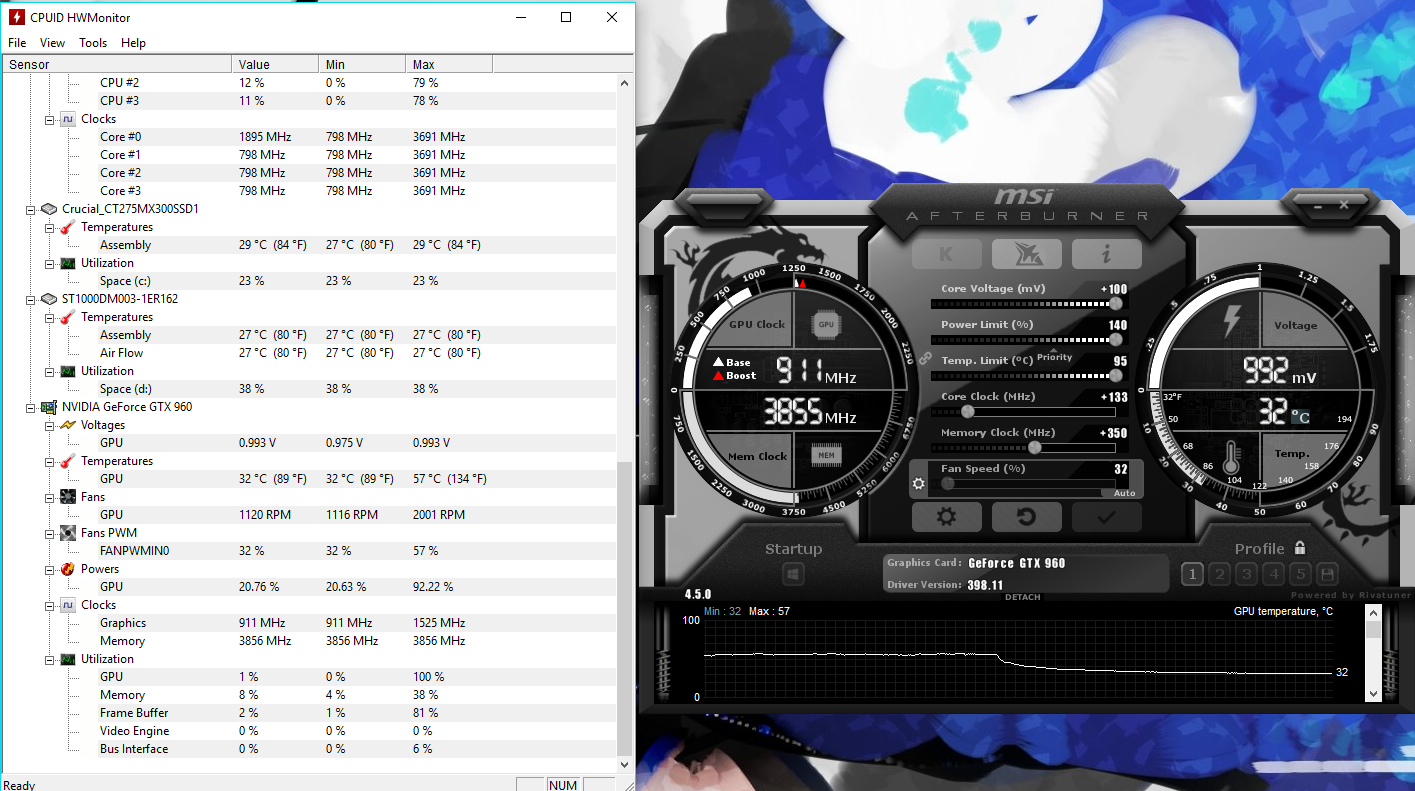Open the View menu in HWMonitor
The height and width of the screenshot is (791, 1415).
point(52,43)
